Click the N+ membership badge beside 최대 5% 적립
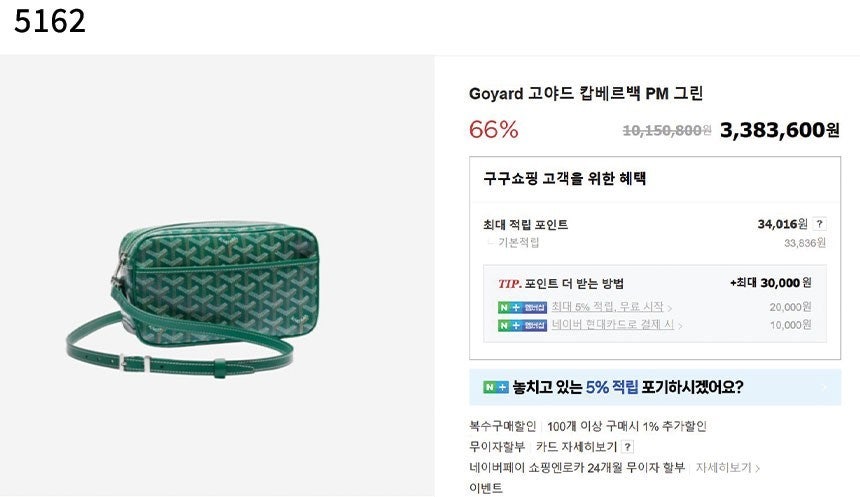The image size is (860, 497). [522, 307]
